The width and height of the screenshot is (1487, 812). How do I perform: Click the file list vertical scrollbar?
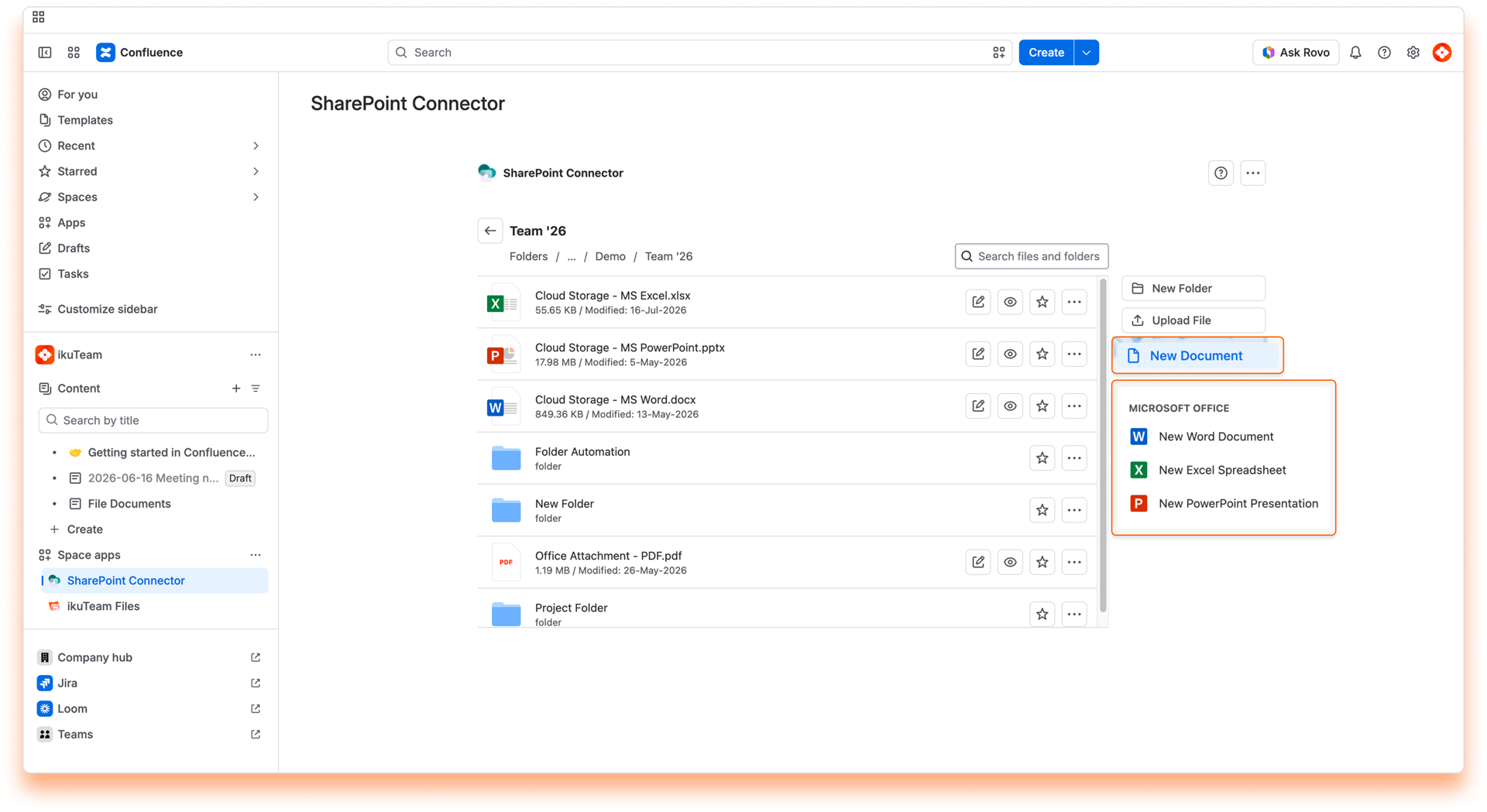(1103, 446)
